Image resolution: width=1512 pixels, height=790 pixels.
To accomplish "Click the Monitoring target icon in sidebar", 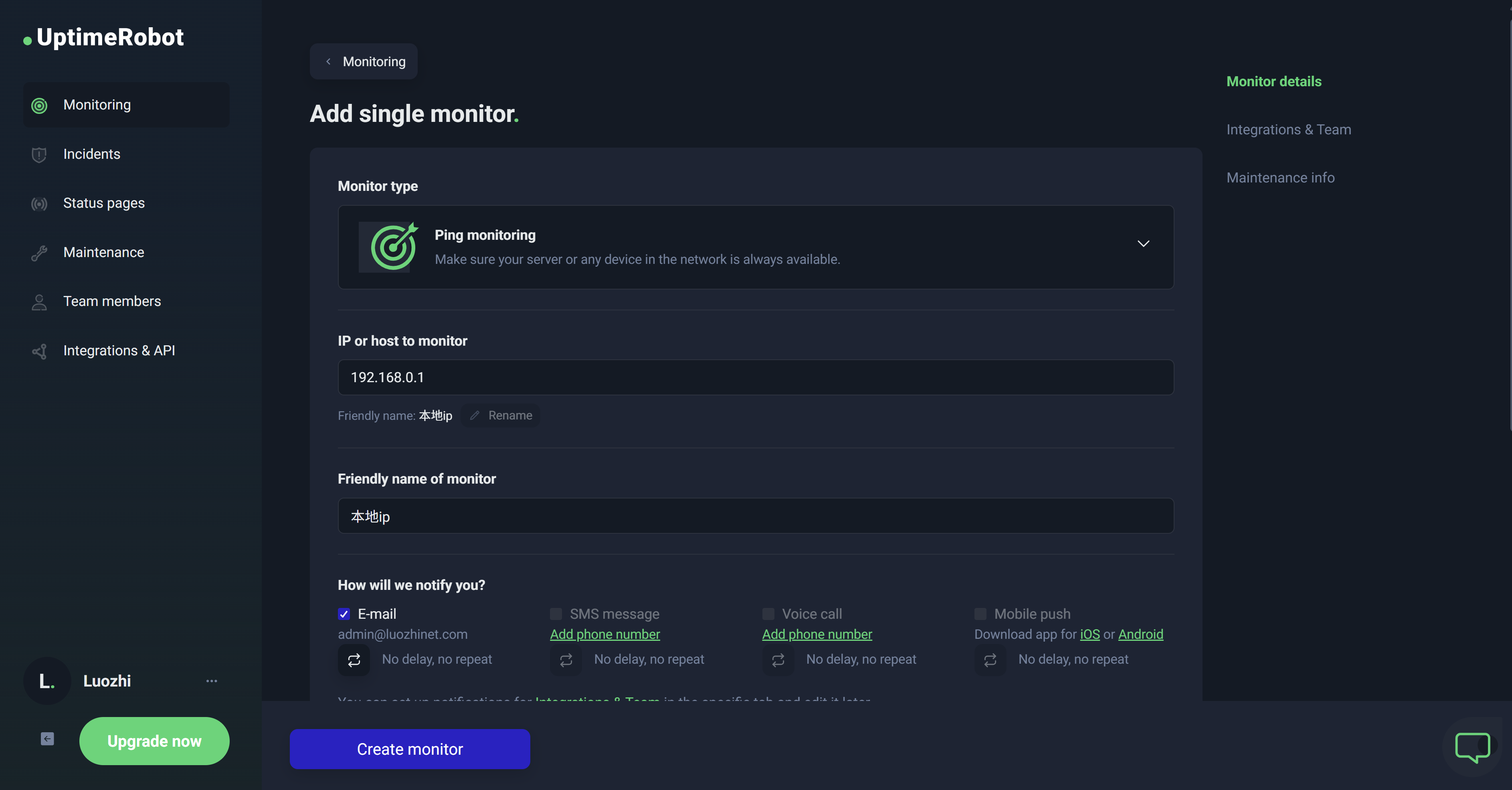I will point(39,105).
